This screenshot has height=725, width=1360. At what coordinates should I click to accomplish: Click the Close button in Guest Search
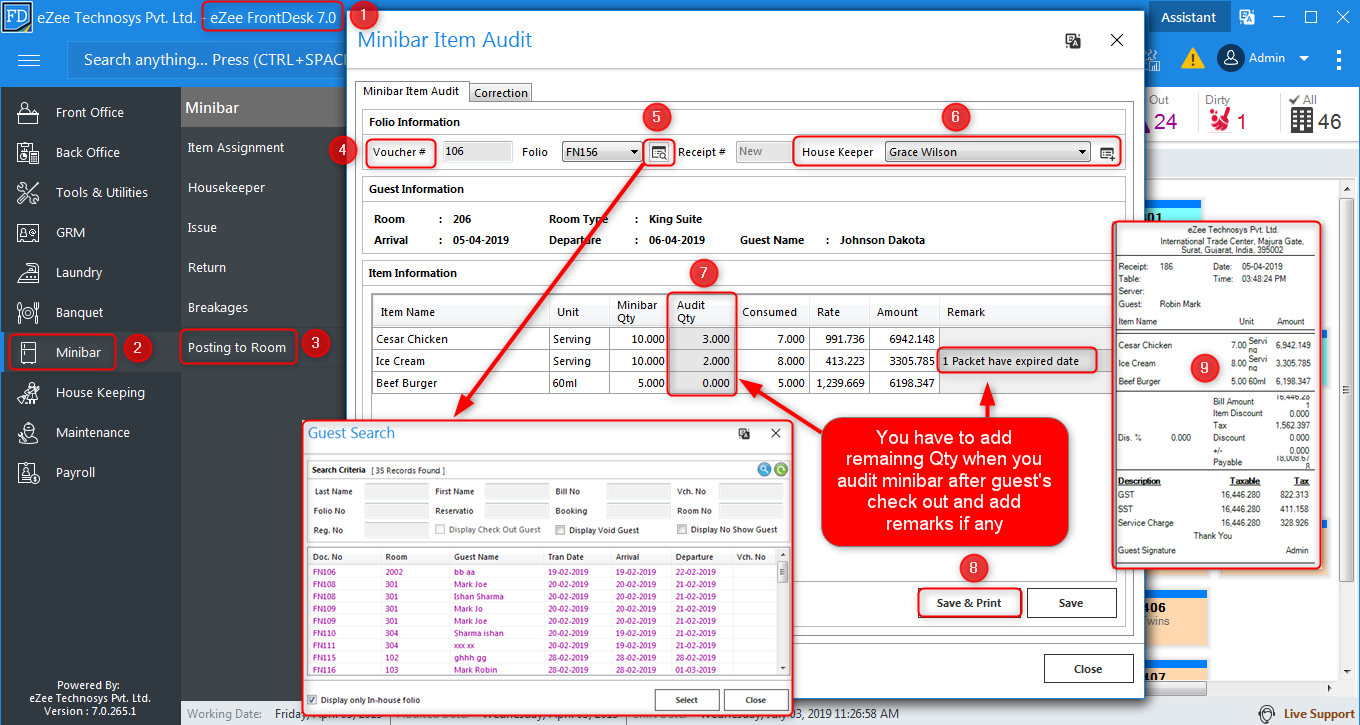coord(756,700)
